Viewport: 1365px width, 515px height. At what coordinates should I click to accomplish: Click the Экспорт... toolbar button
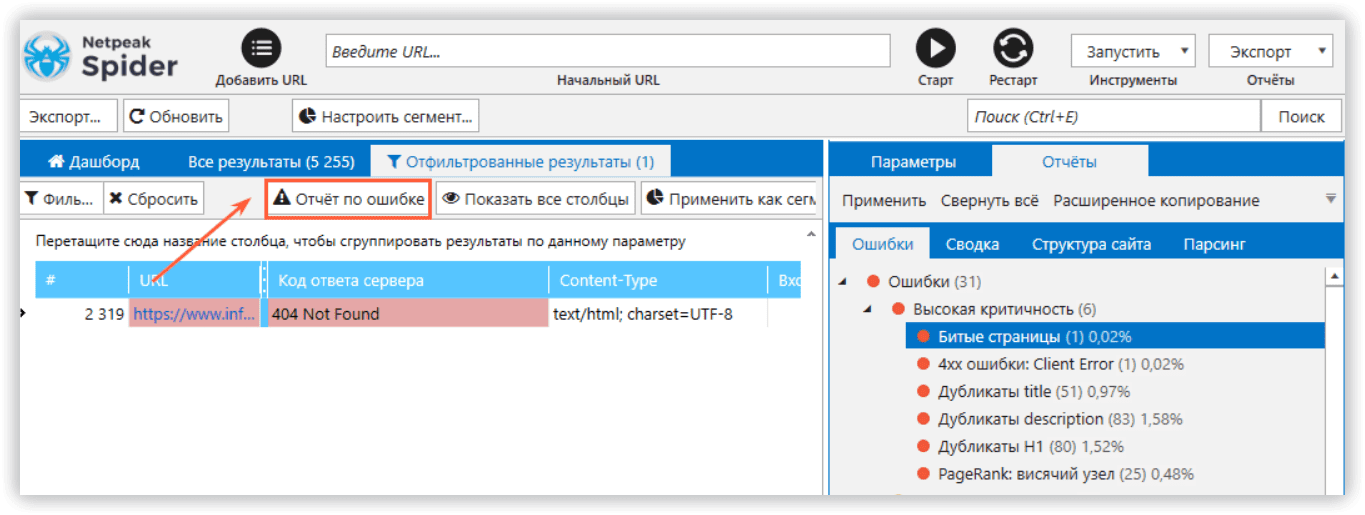click(x=67, y=116)
